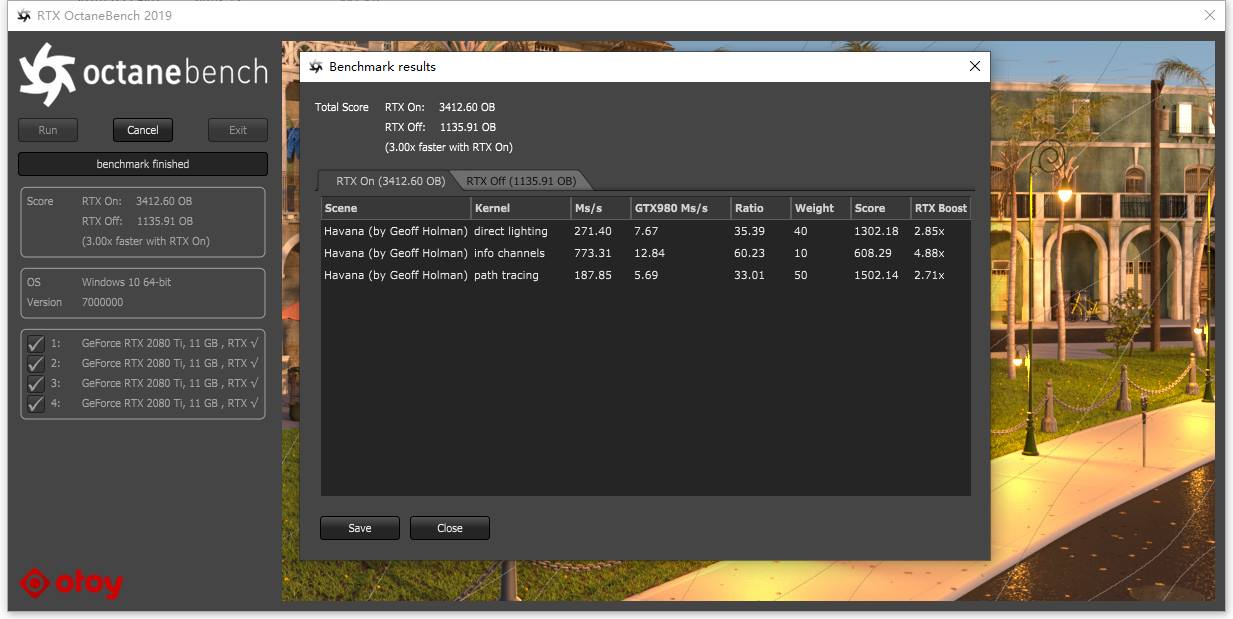The width and height of the screenshot is (1233, 619).
Task: Sort by the Scene column header
Action: click(x=396, y=208)
